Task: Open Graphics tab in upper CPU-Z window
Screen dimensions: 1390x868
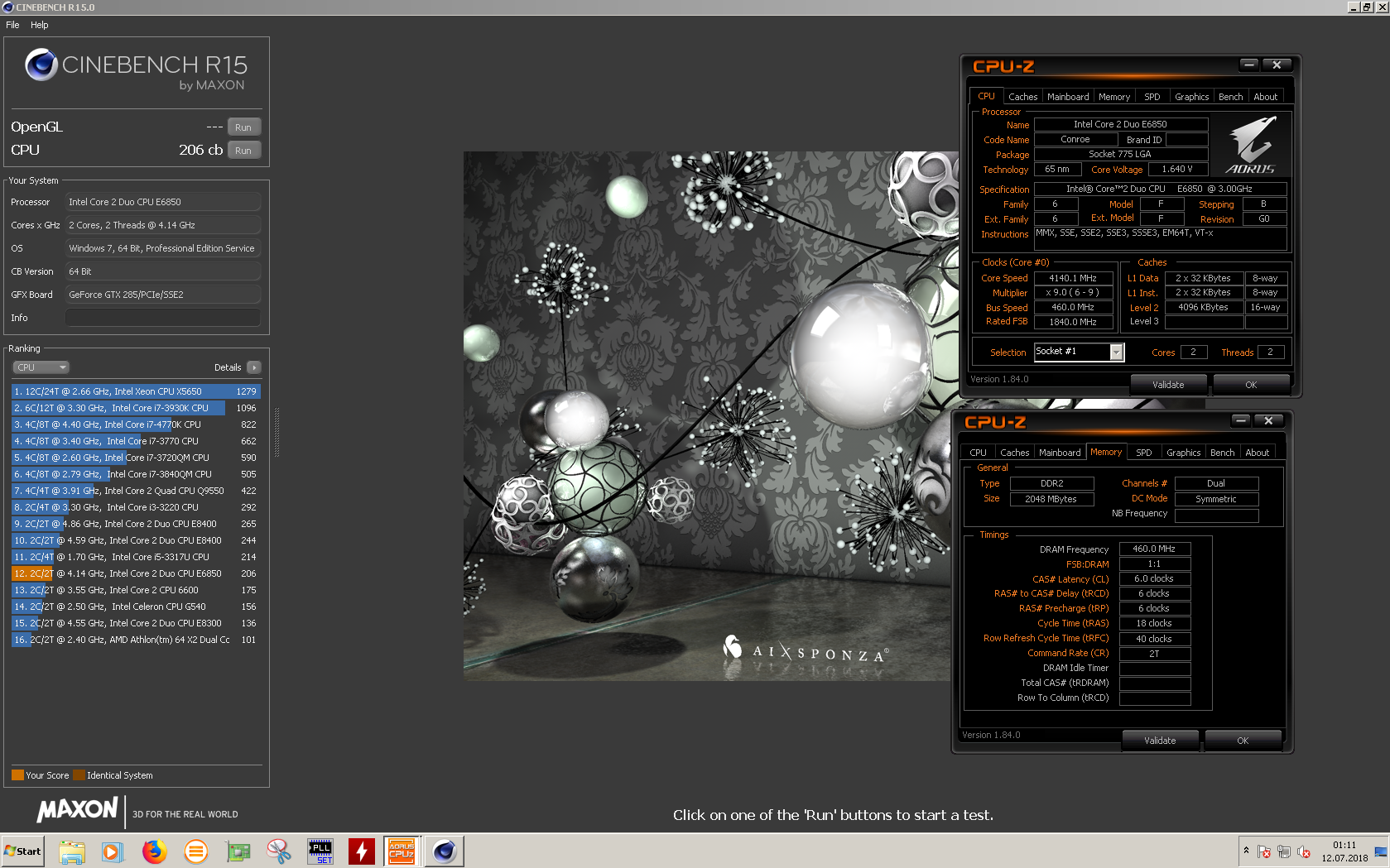Action: [1191, 97]
